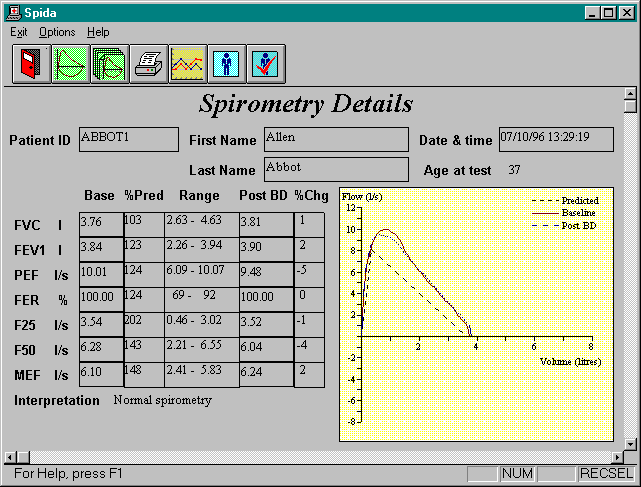Select the Last Name field Abbot
Screen dimensions: 641x487
pyautogui.click(x=335, y=169)
